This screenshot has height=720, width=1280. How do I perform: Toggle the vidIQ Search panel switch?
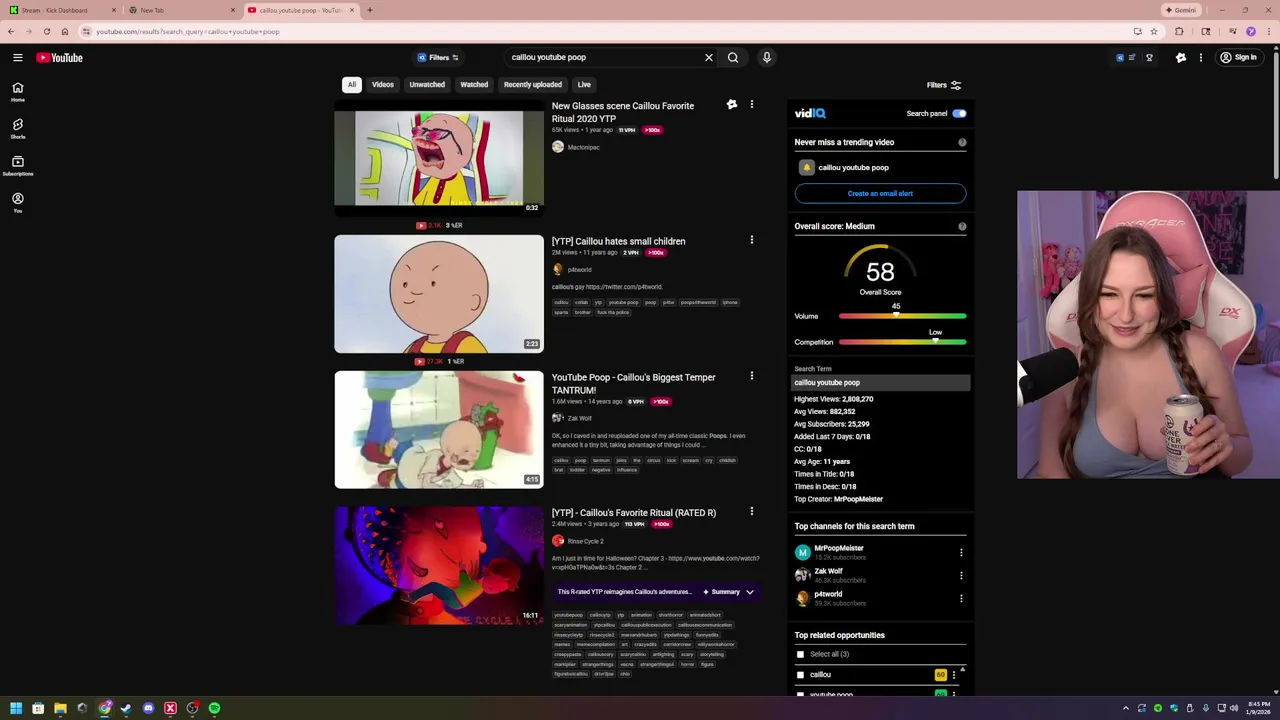point(959,113)
